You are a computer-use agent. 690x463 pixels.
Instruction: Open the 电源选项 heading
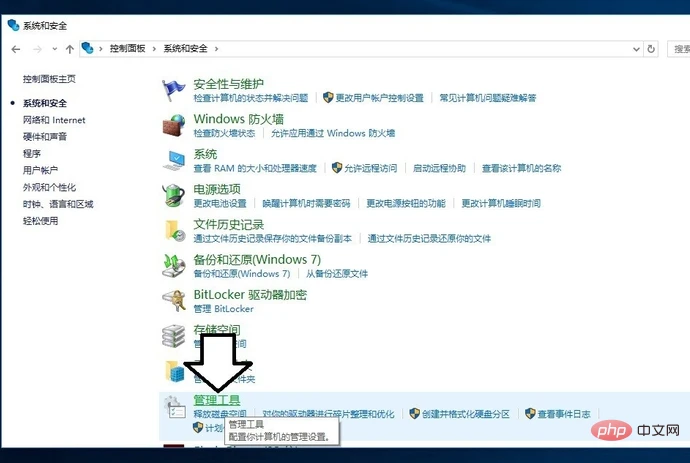pyautogui.click(x=217, y=189)
